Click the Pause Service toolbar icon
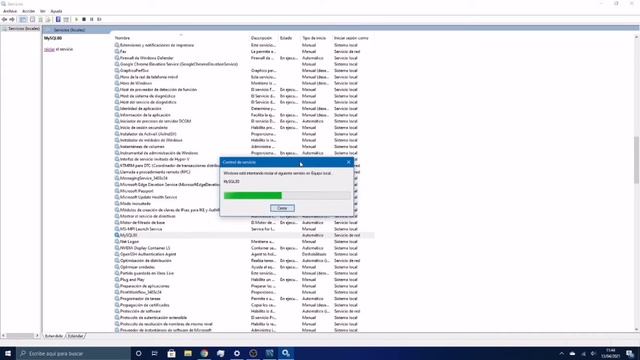 pos(92,19)
